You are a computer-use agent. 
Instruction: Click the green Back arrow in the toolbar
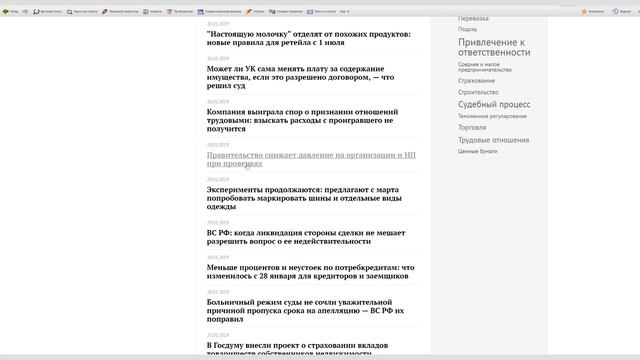[x=6, y=11]
